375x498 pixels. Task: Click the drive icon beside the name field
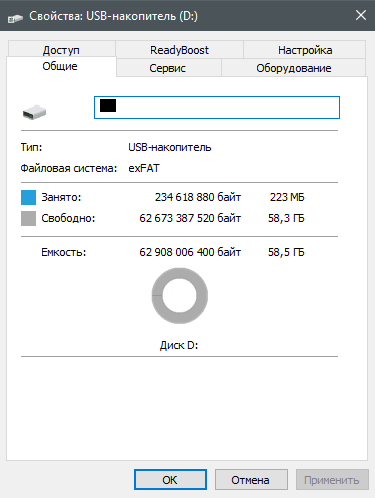34,112
